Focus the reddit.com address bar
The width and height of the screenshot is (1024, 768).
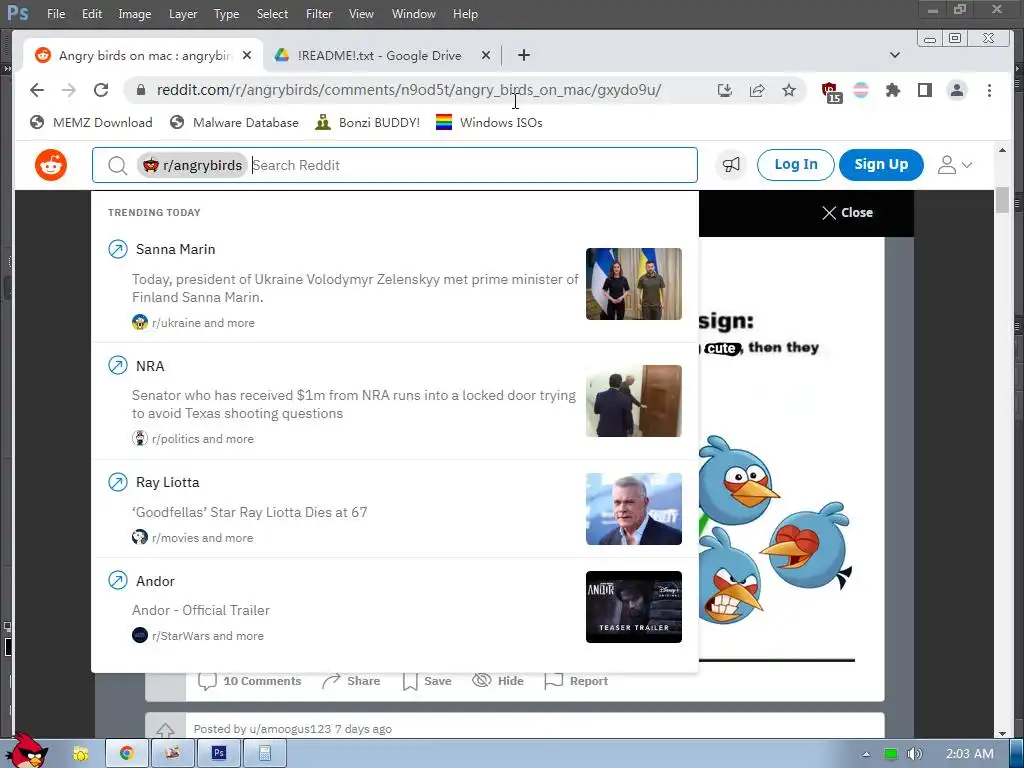[x=409, y=90]
